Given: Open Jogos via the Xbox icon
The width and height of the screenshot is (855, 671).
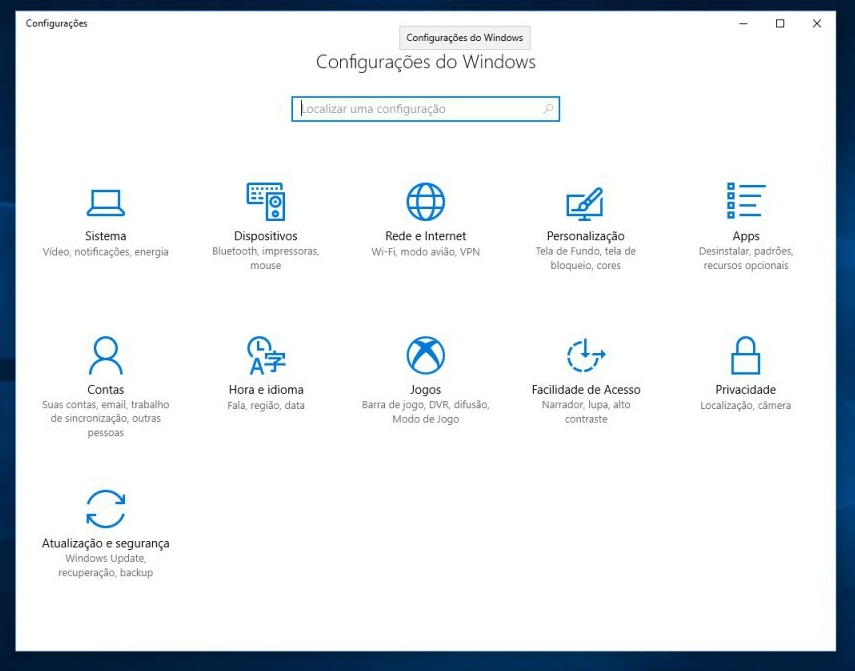Looking at the screenshot, I should (x=424, y=354).
